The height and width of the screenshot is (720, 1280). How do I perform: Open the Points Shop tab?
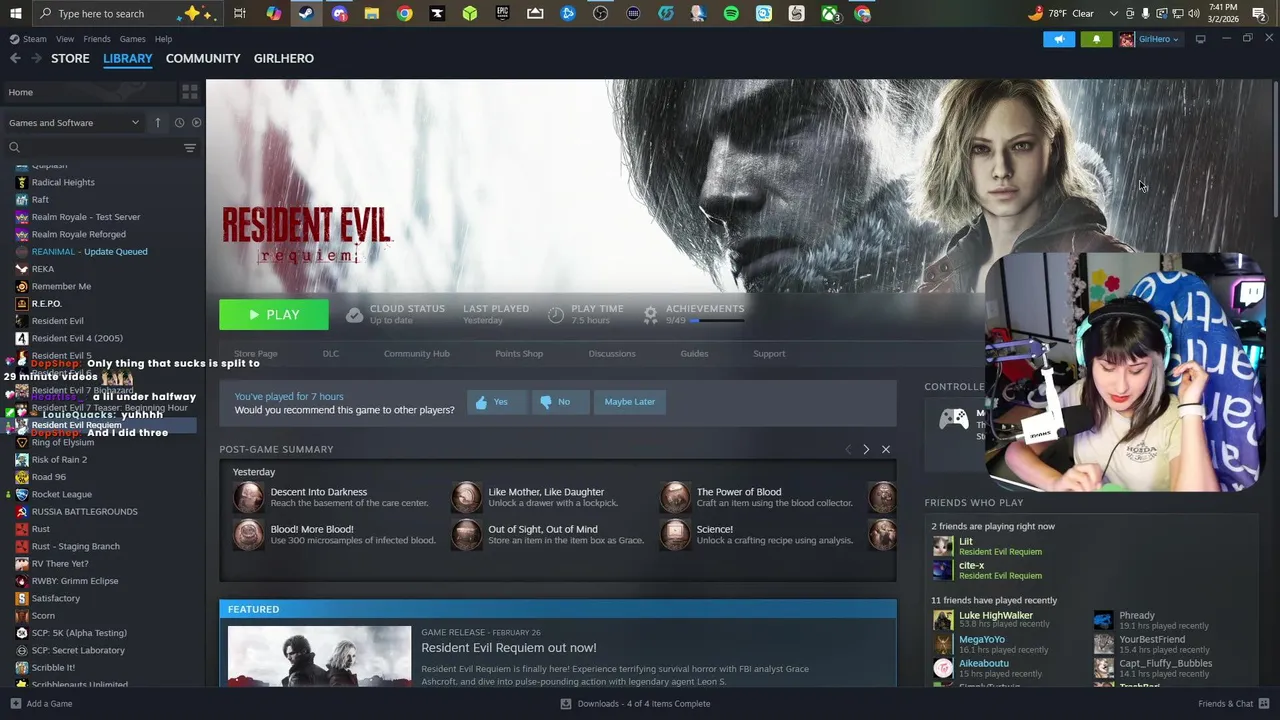[519, 354]
